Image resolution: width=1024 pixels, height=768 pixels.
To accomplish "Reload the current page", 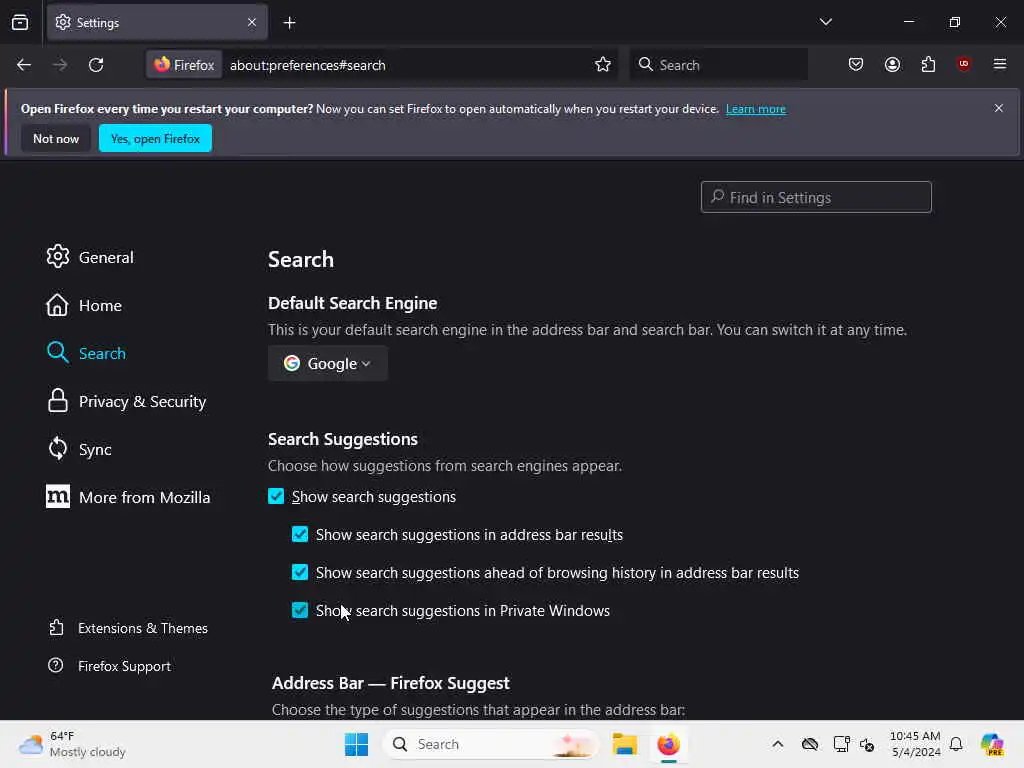I will tap(96, 65).
